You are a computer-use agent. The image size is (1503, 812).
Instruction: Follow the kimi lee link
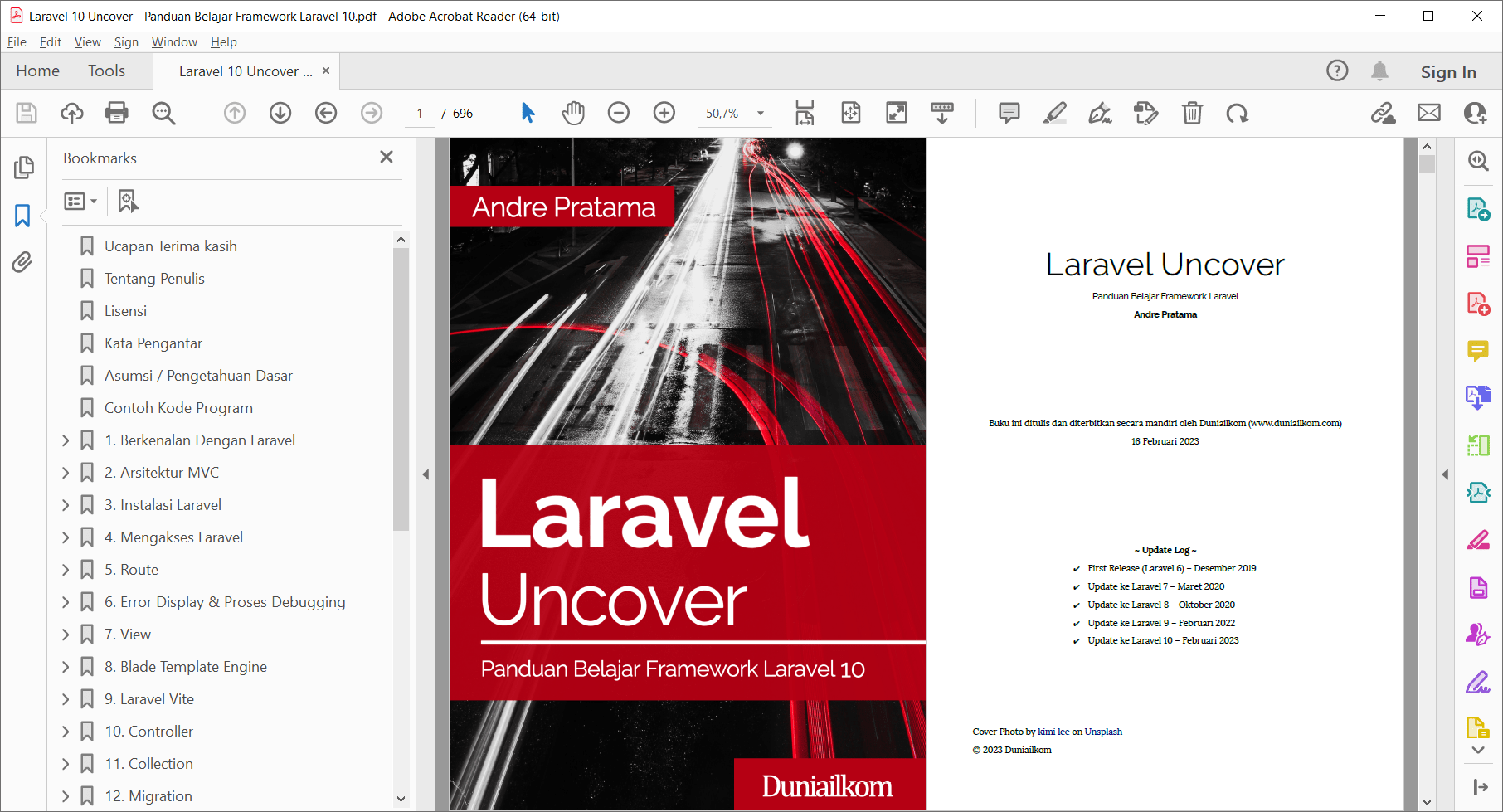(1053, 732)
